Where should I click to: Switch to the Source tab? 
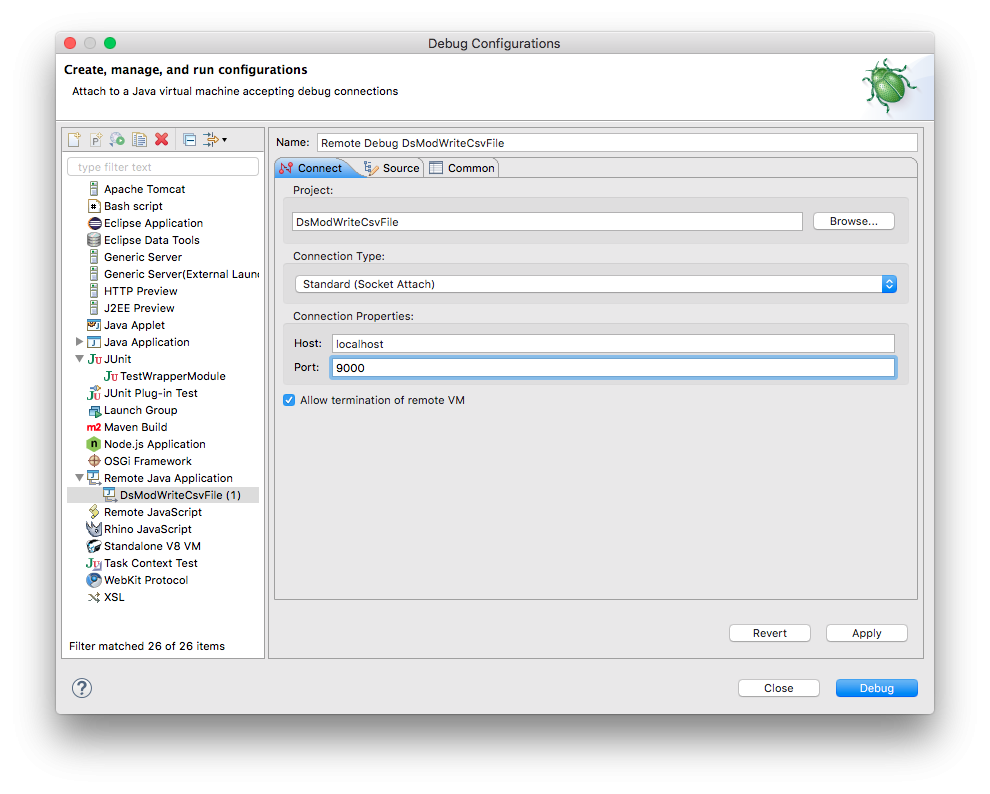(x=392, y=168)
